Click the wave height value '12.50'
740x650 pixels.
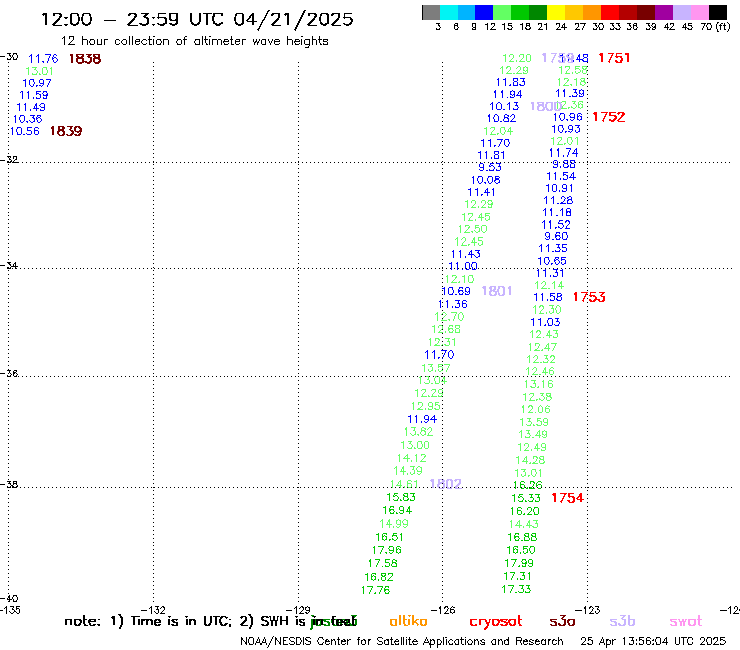tap(472, 229)
